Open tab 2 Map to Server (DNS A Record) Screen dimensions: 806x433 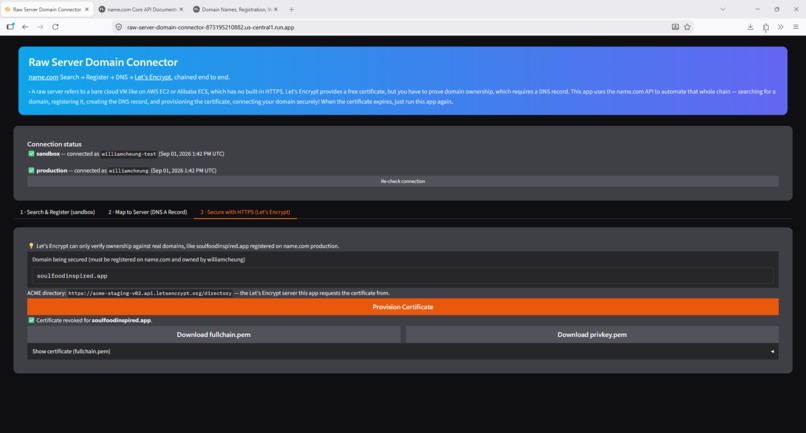click(148, 212)
